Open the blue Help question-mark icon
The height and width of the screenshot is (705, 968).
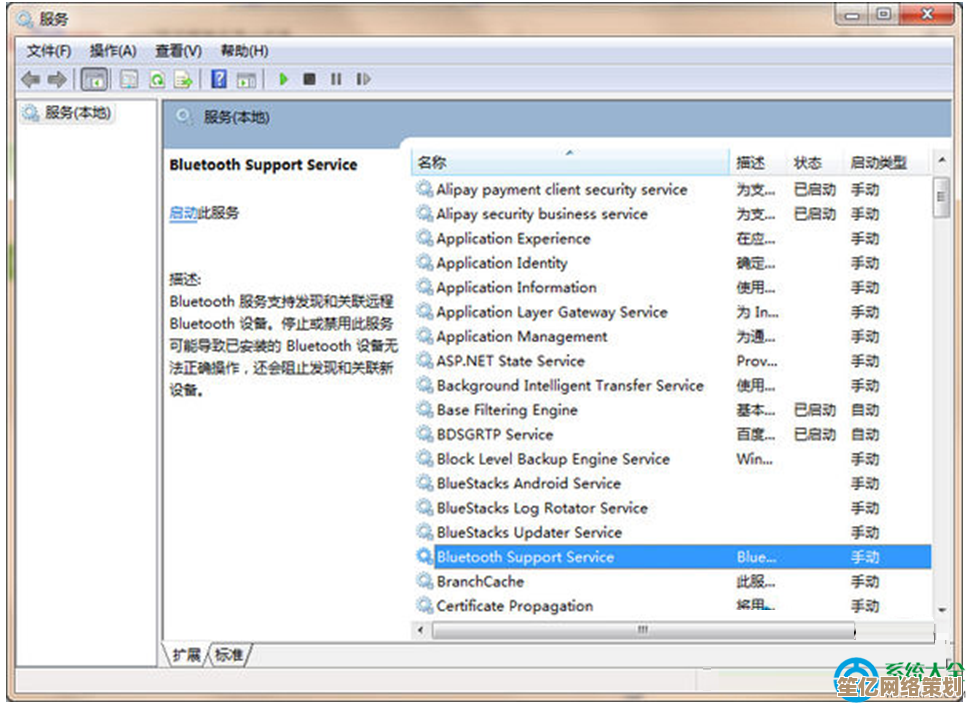tap(219, 79)
